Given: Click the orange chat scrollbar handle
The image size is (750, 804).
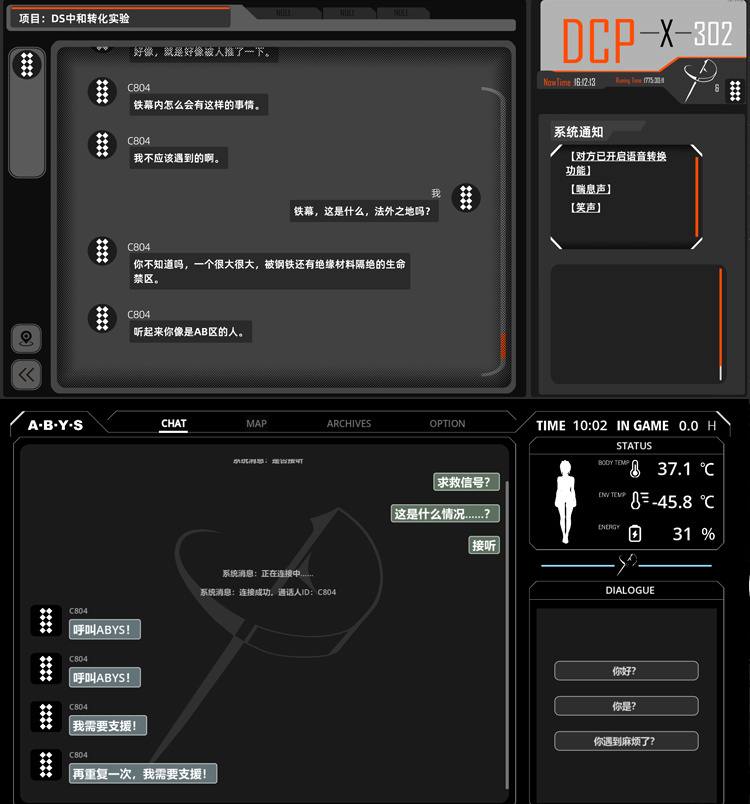Looking at the screenshot, I should tap(503, 346).
